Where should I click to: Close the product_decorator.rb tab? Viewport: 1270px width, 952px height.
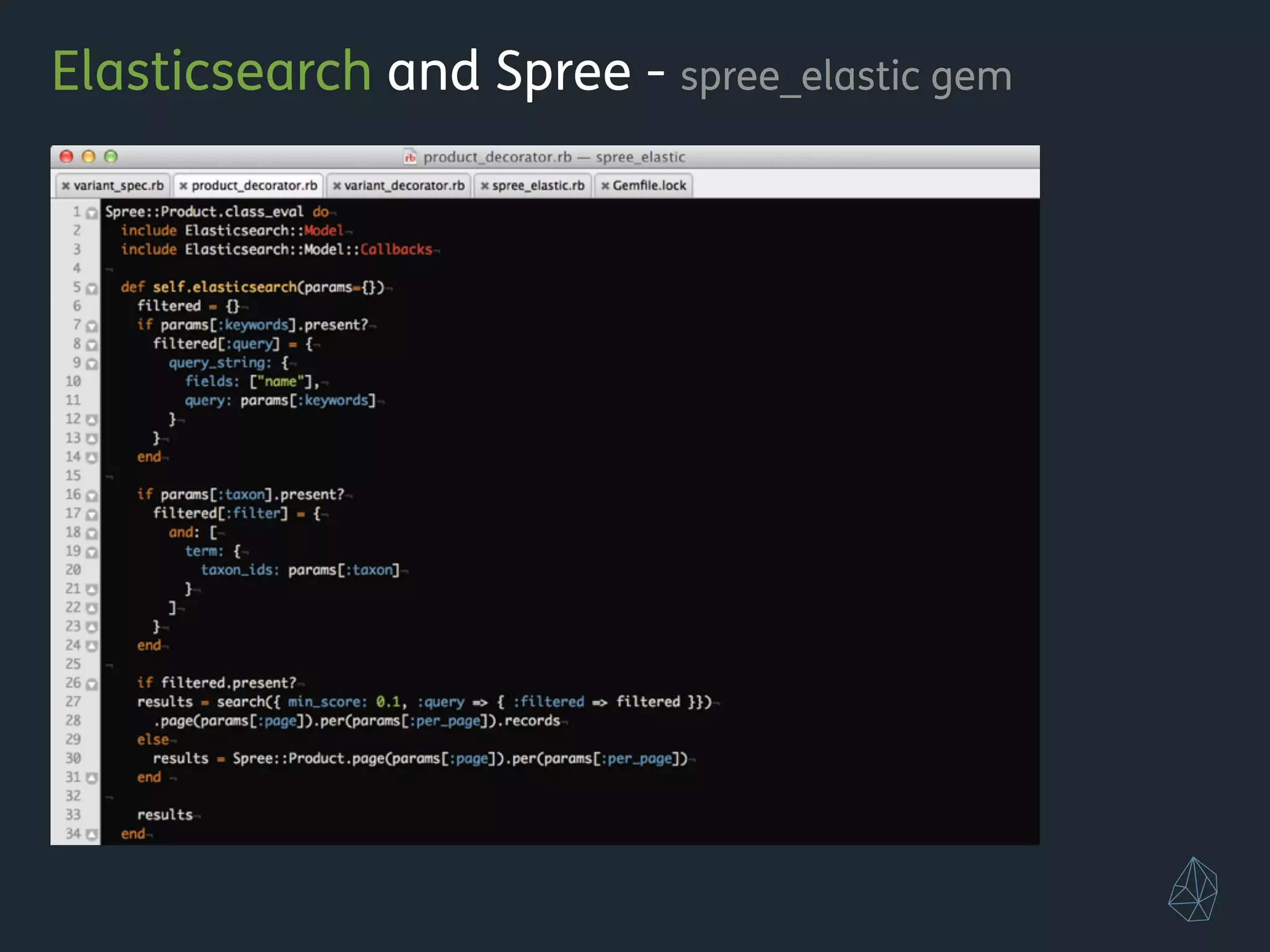(183, 186)
